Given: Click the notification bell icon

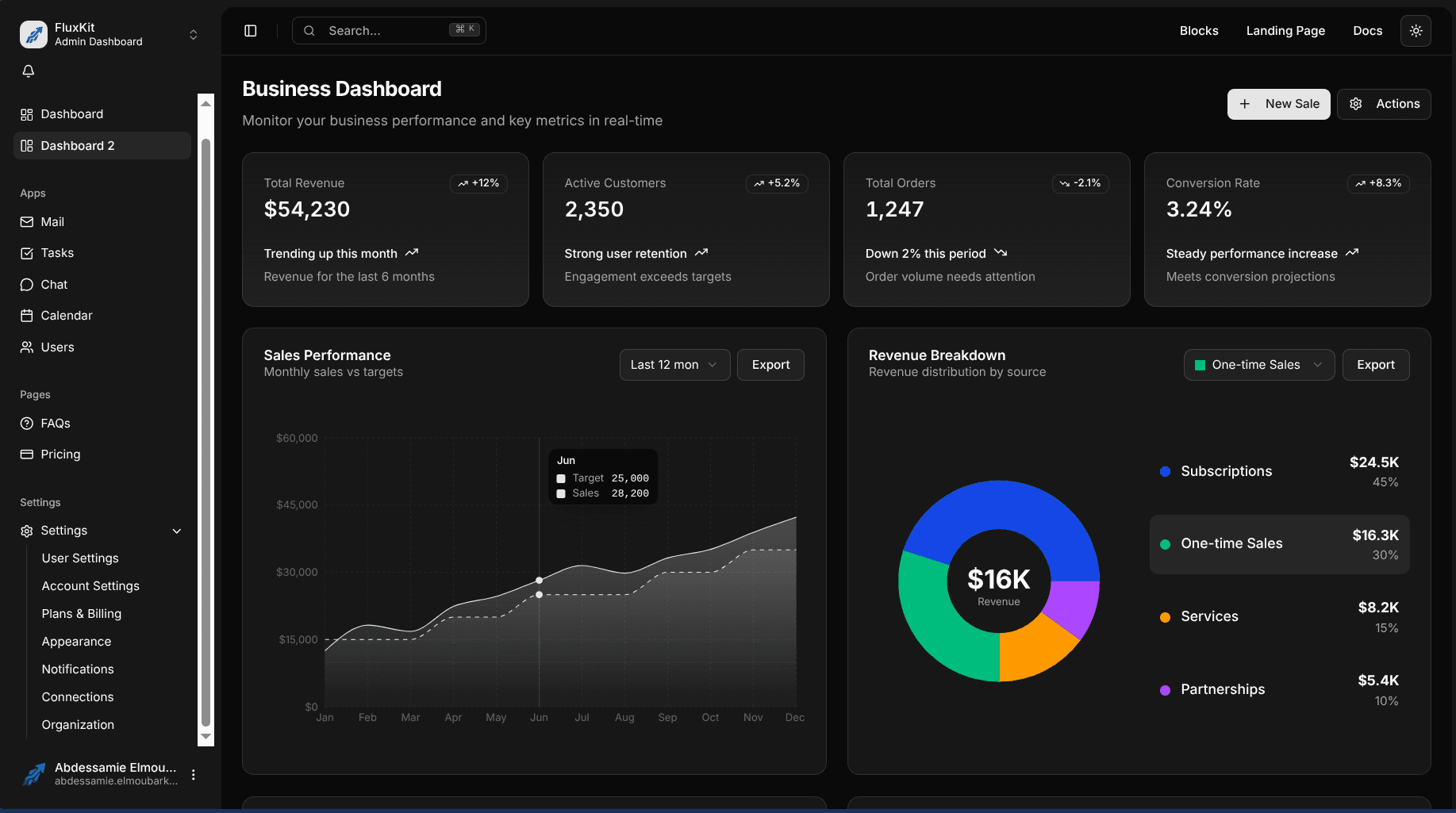Looking at the screenshot, I should [28, 71].
